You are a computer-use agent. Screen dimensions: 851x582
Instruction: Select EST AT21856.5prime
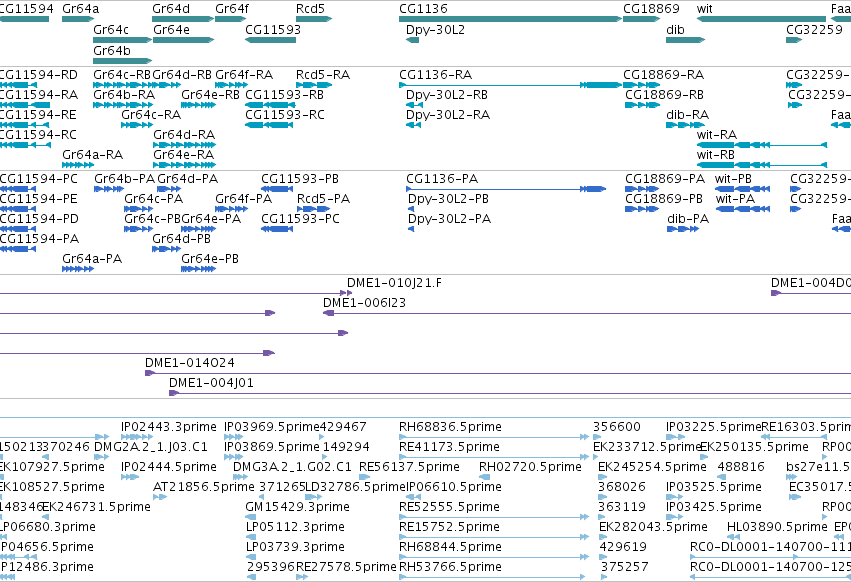160,497
